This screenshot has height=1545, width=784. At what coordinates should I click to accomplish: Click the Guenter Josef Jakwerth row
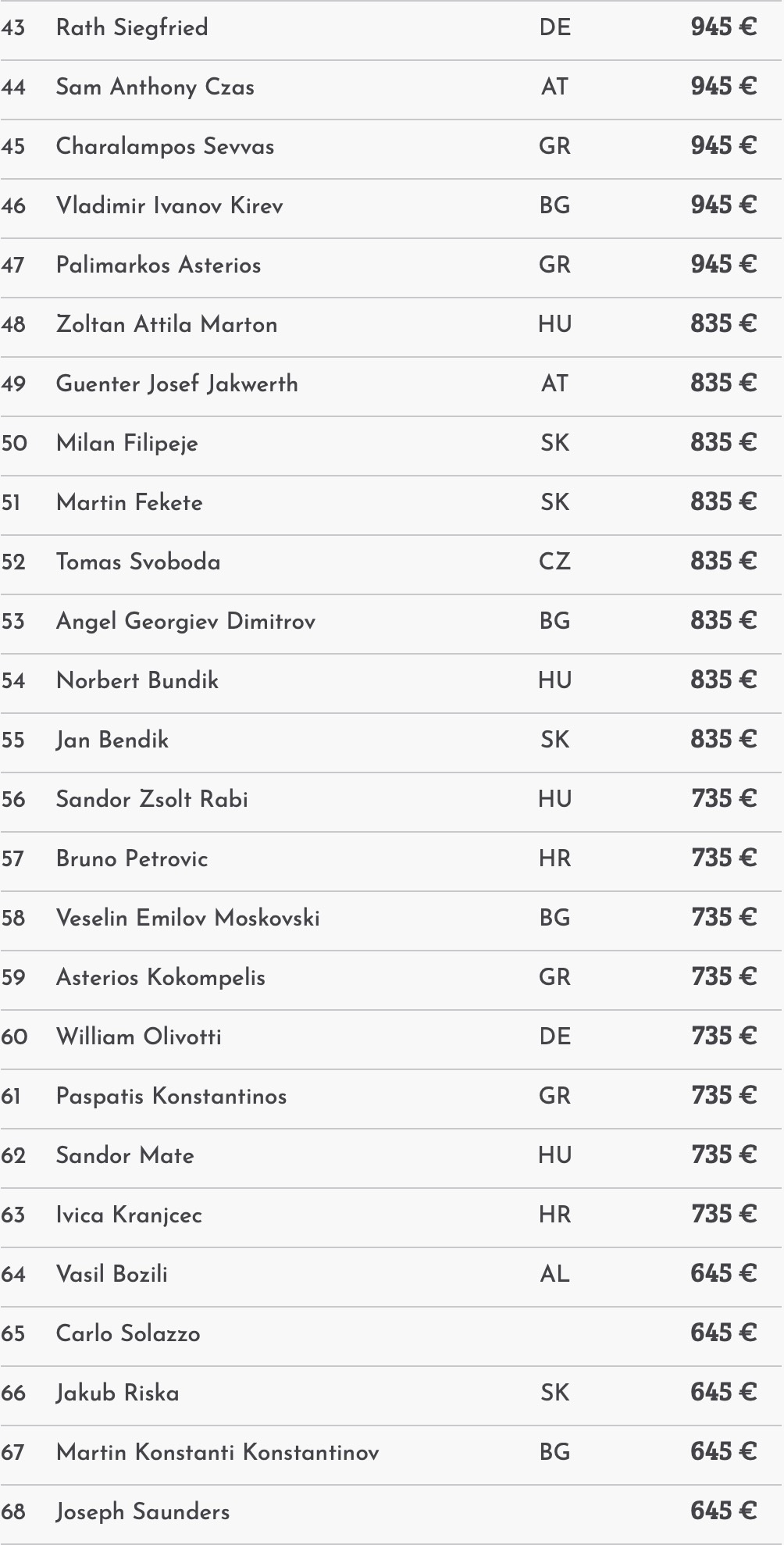pos(176,384)
